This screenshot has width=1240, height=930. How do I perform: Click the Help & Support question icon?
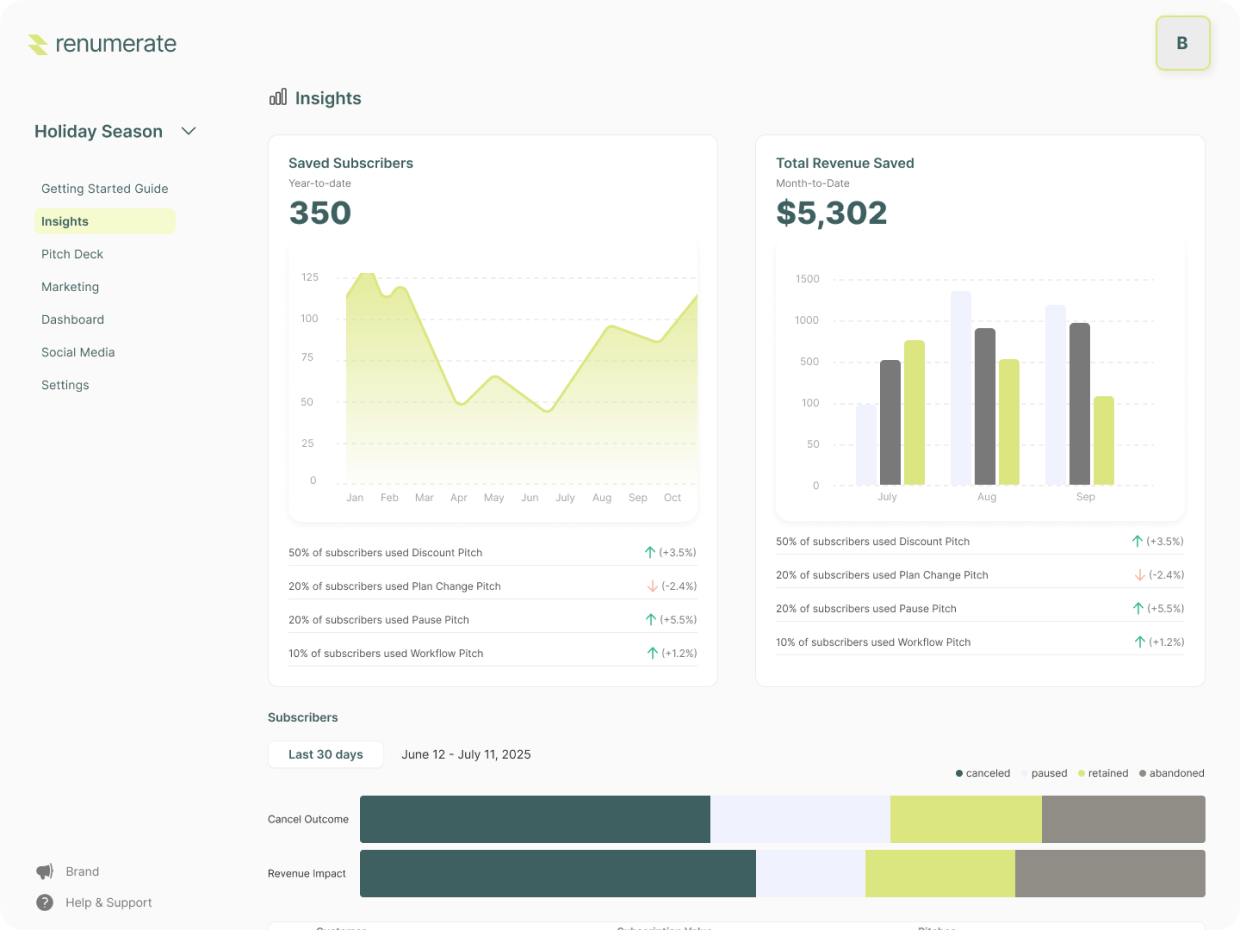(45, 902)
